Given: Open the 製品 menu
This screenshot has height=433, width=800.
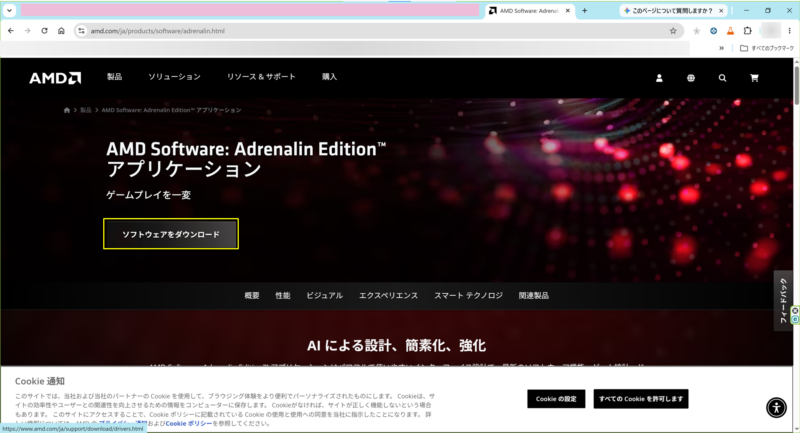Looking at the screenshot, I should click(114, 77).
